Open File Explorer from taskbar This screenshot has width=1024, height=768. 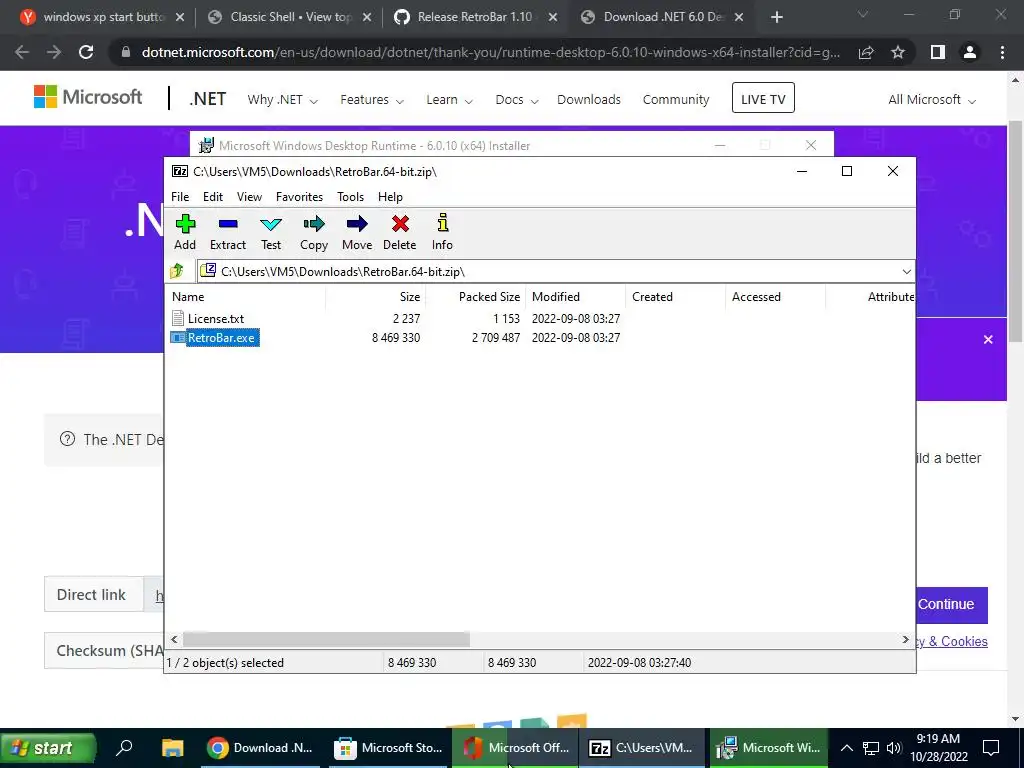tap(172, 748)
